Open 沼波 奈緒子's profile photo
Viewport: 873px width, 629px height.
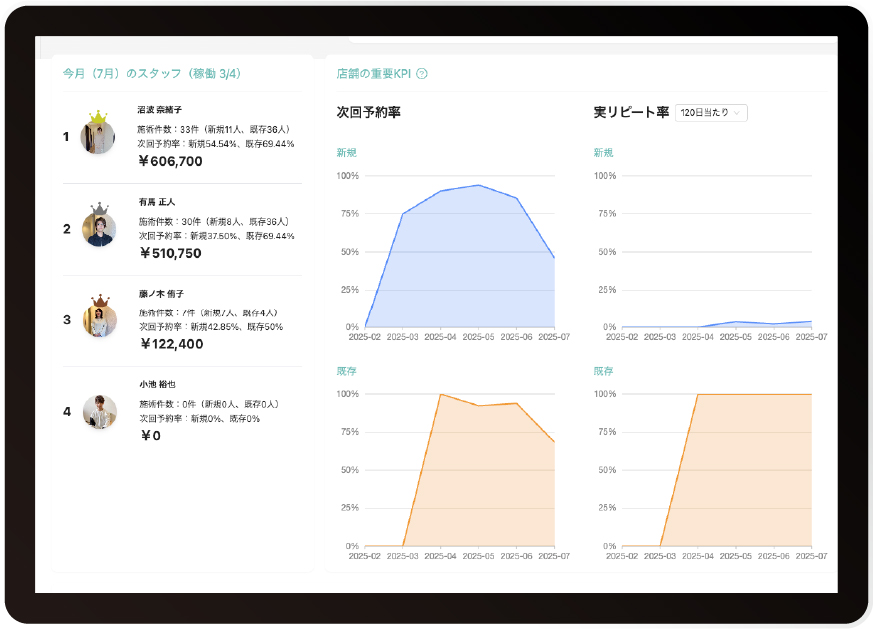[98, 137]
